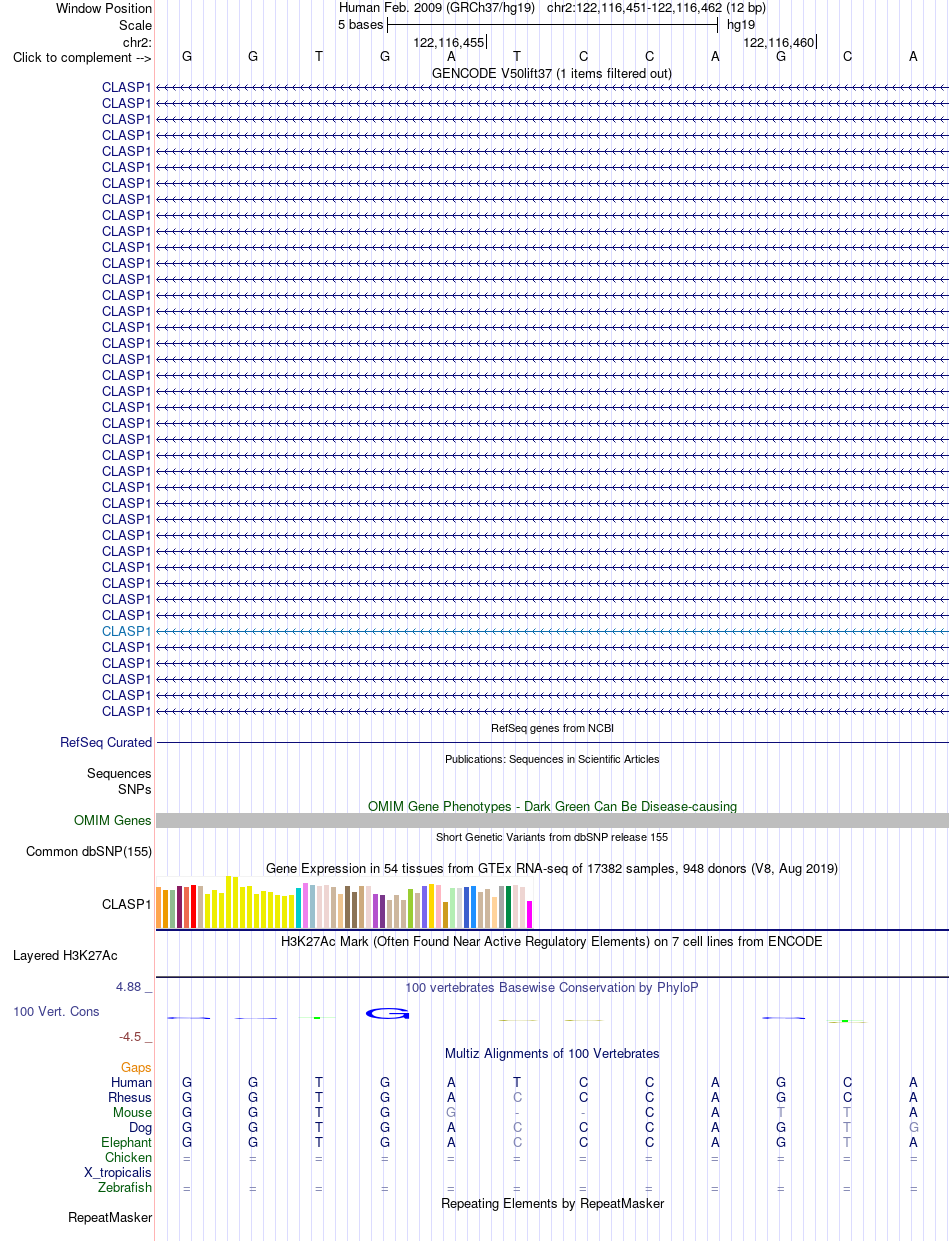Open Gene Expression in 54 tissues GTEx title
This screenshot has height=1241, width=950.
click(x=552, y=868)
